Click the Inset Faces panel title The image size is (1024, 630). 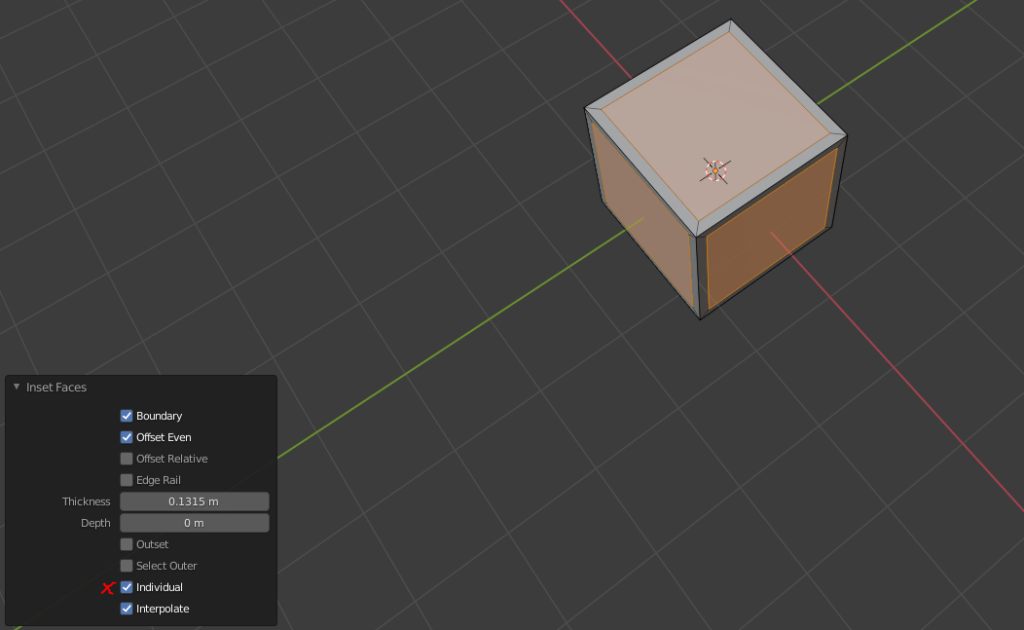click(x=56, y=387)
